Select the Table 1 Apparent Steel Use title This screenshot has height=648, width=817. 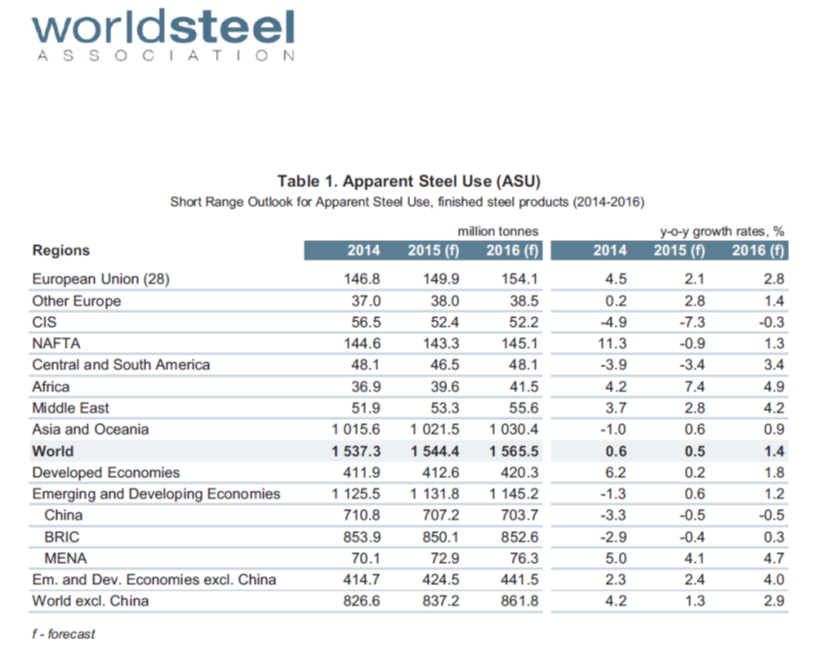click(x=408, y=181)
